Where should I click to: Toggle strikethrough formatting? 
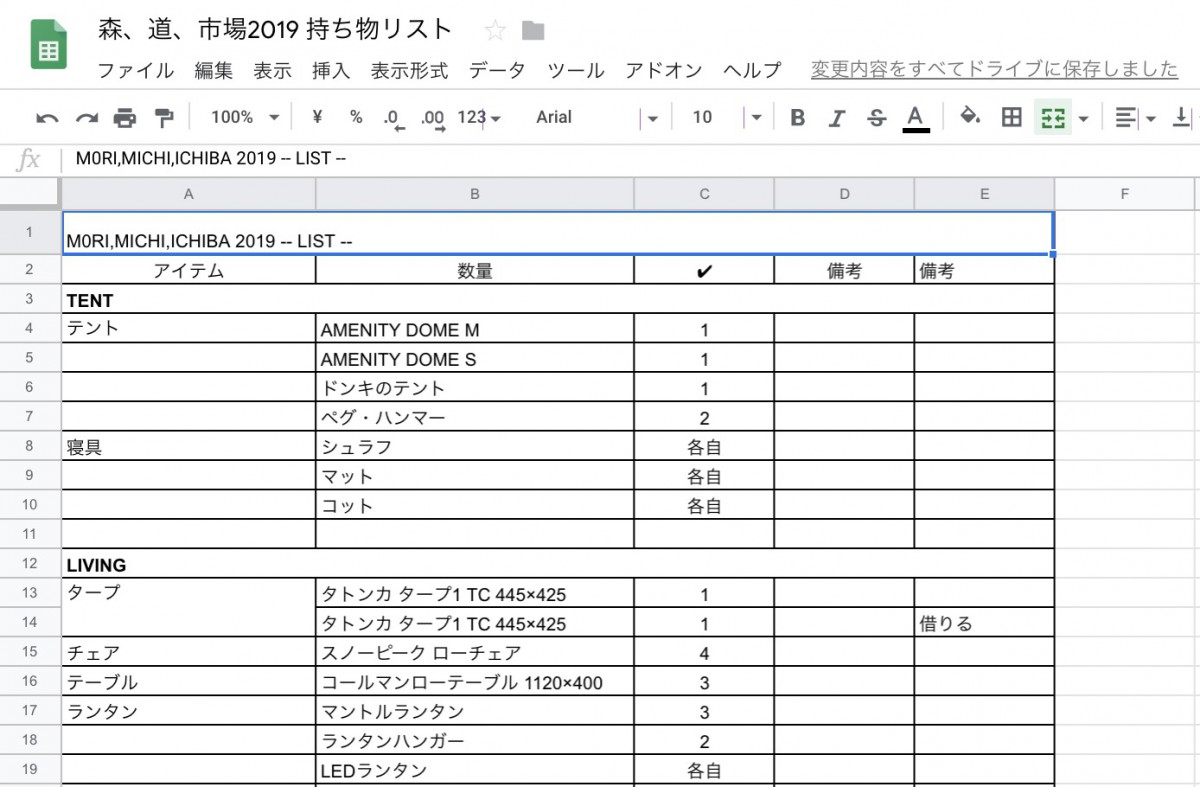pyautogui.click(x=877, y=118)
